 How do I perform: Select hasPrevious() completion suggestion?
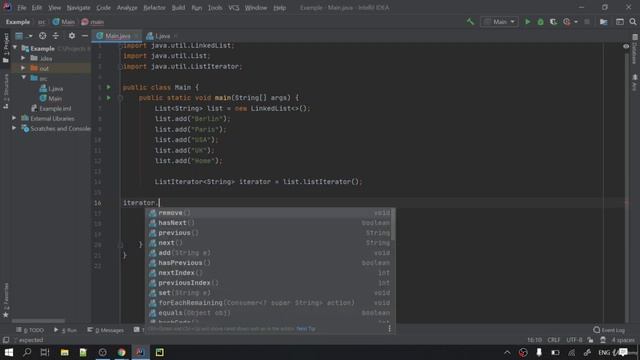pyautogui.click(x=269, y=263)
